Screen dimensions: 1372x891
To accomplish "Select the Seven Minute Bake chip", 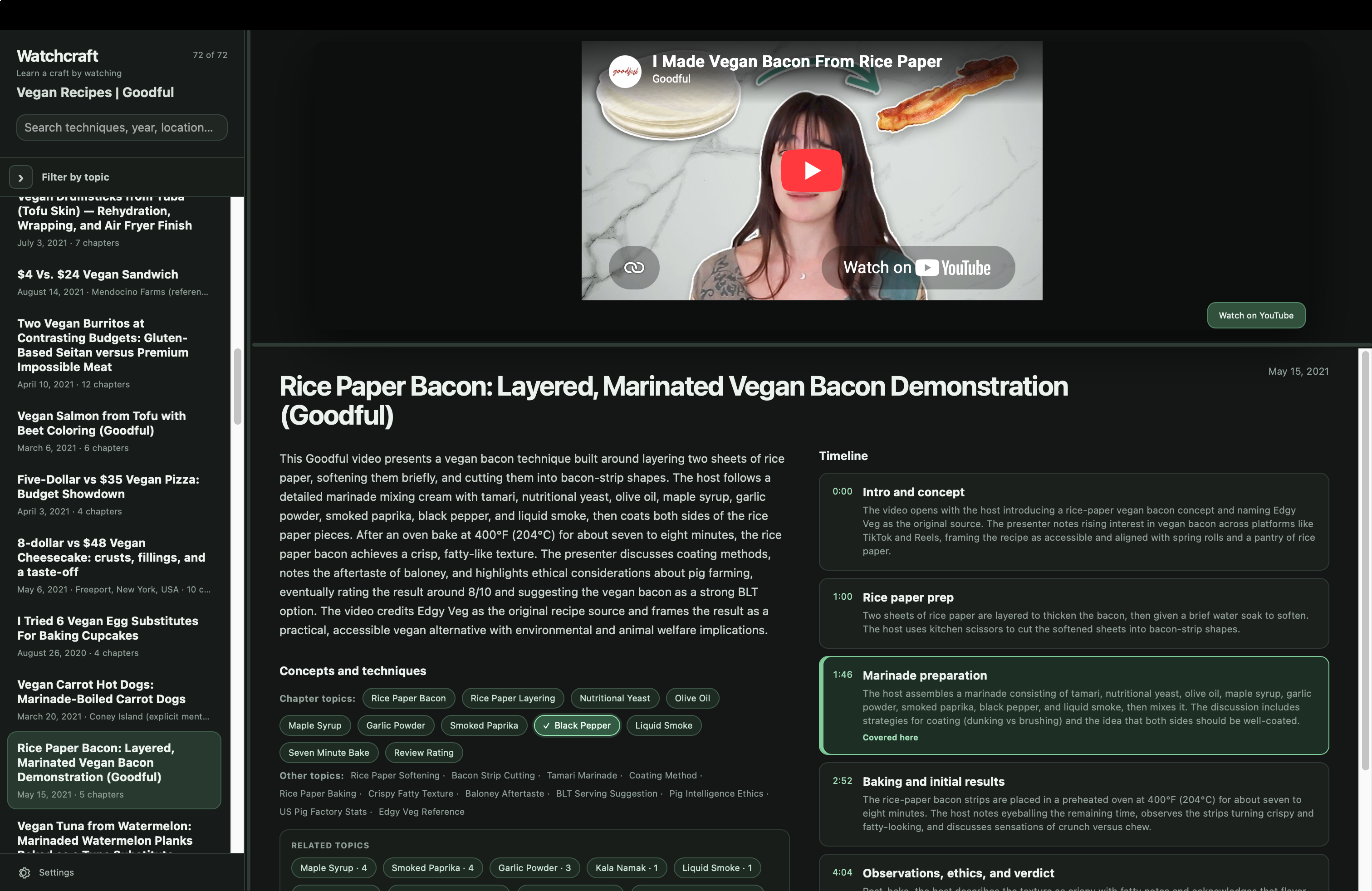I will click(328, 752).
